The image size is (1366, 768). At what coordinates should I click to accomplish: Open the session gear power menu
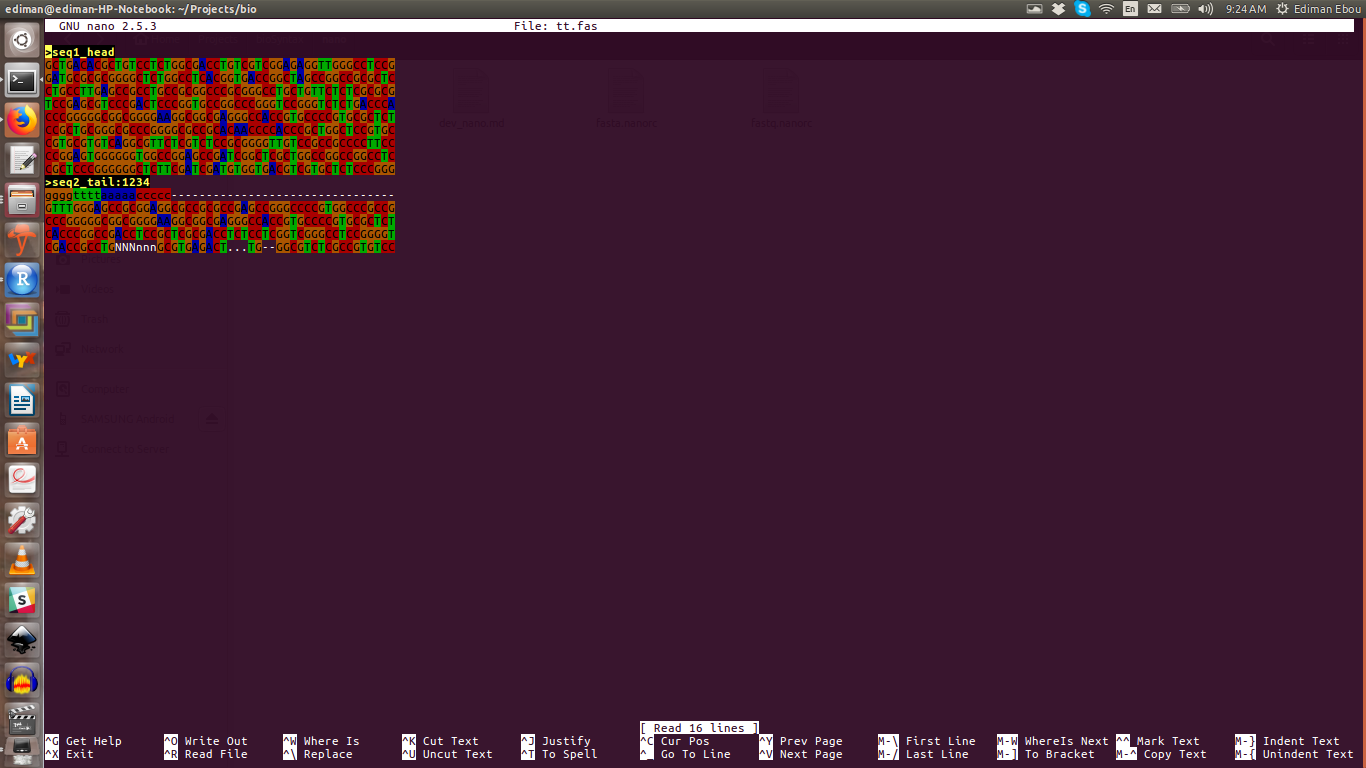1282,9
